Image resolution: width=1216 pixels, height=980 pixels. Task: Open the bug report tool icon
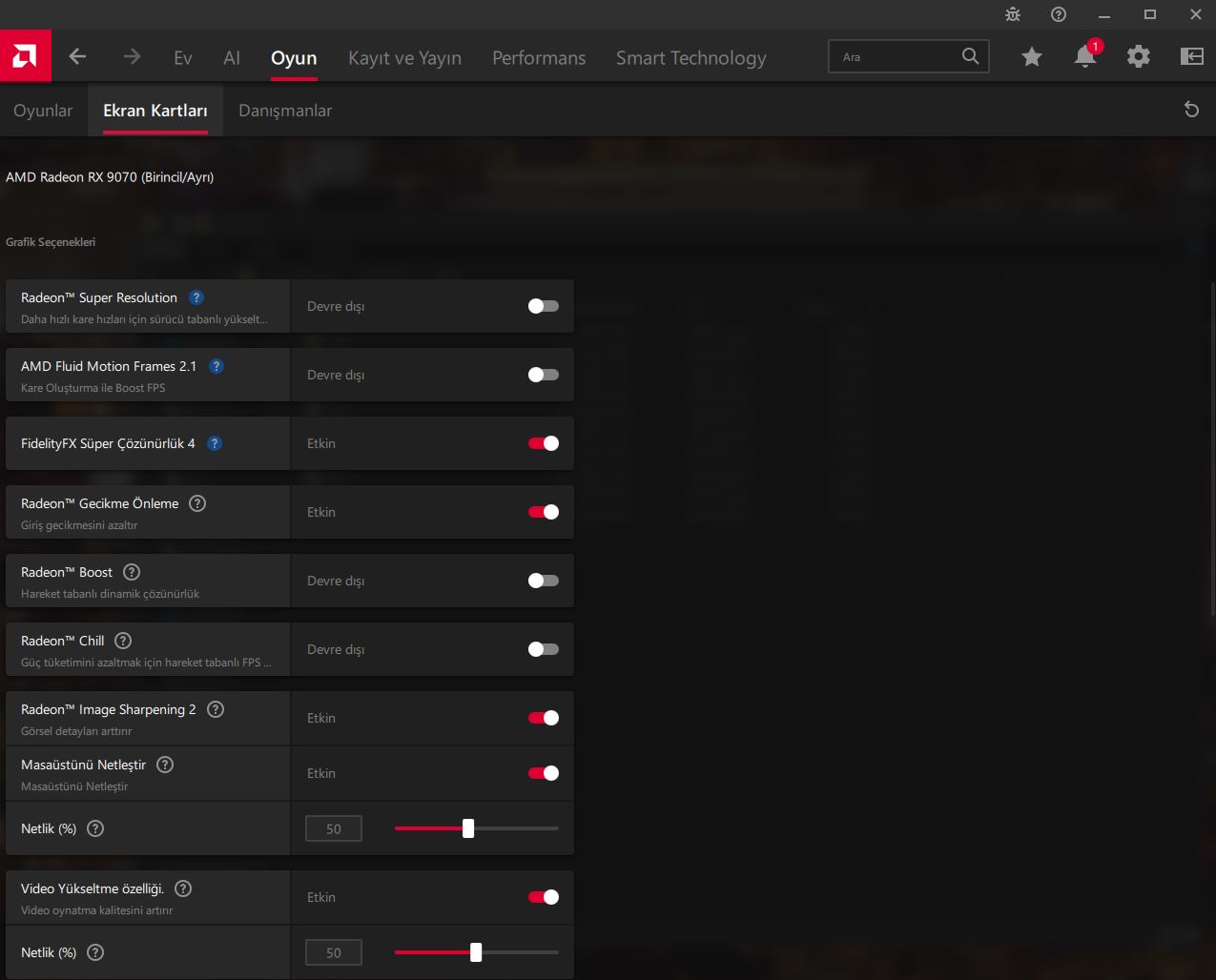pos(1013,14)
